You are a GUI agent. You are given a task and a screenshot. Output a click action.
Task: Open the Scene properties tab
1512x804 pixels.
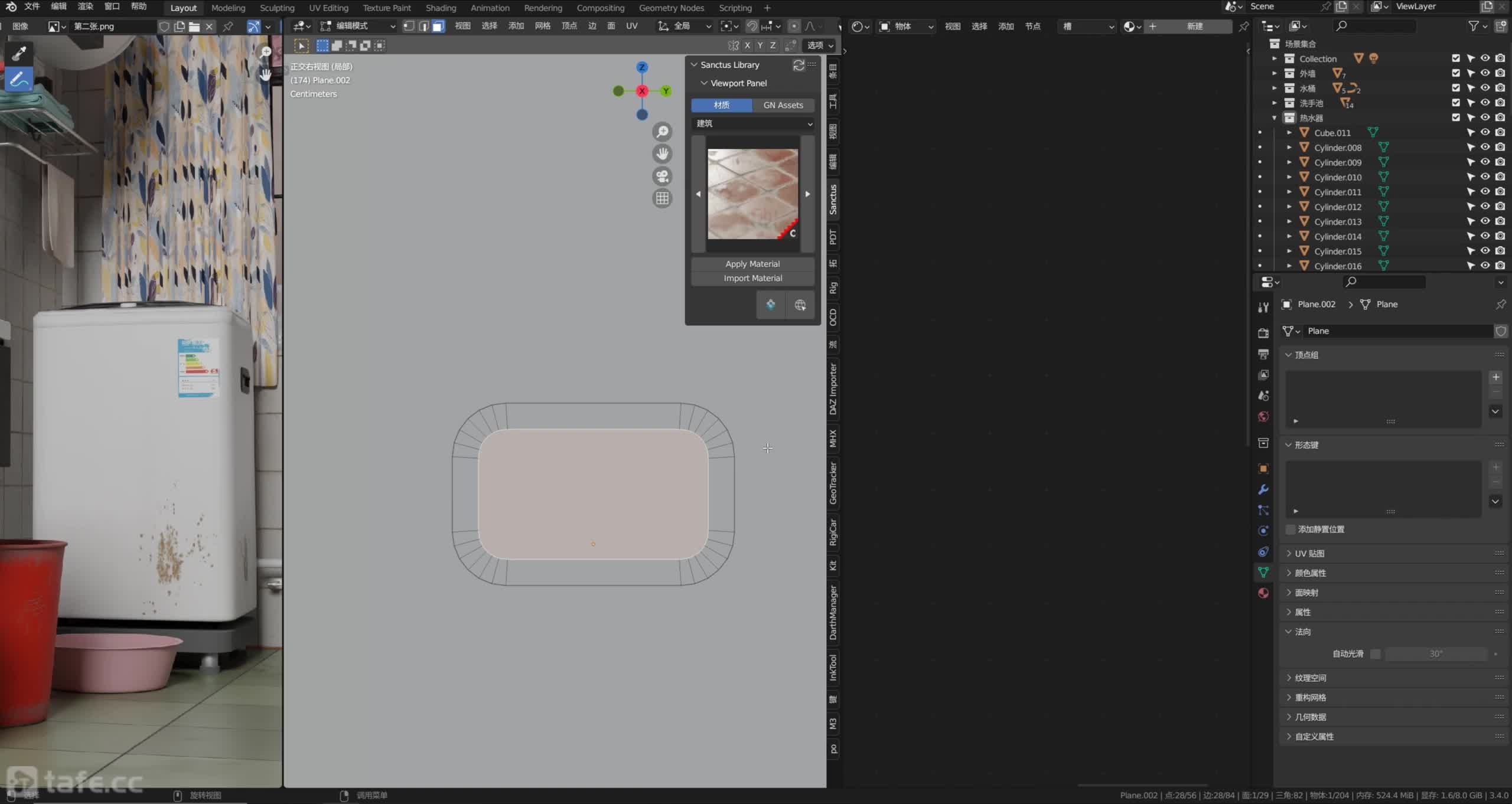(x=1263, y=396)
